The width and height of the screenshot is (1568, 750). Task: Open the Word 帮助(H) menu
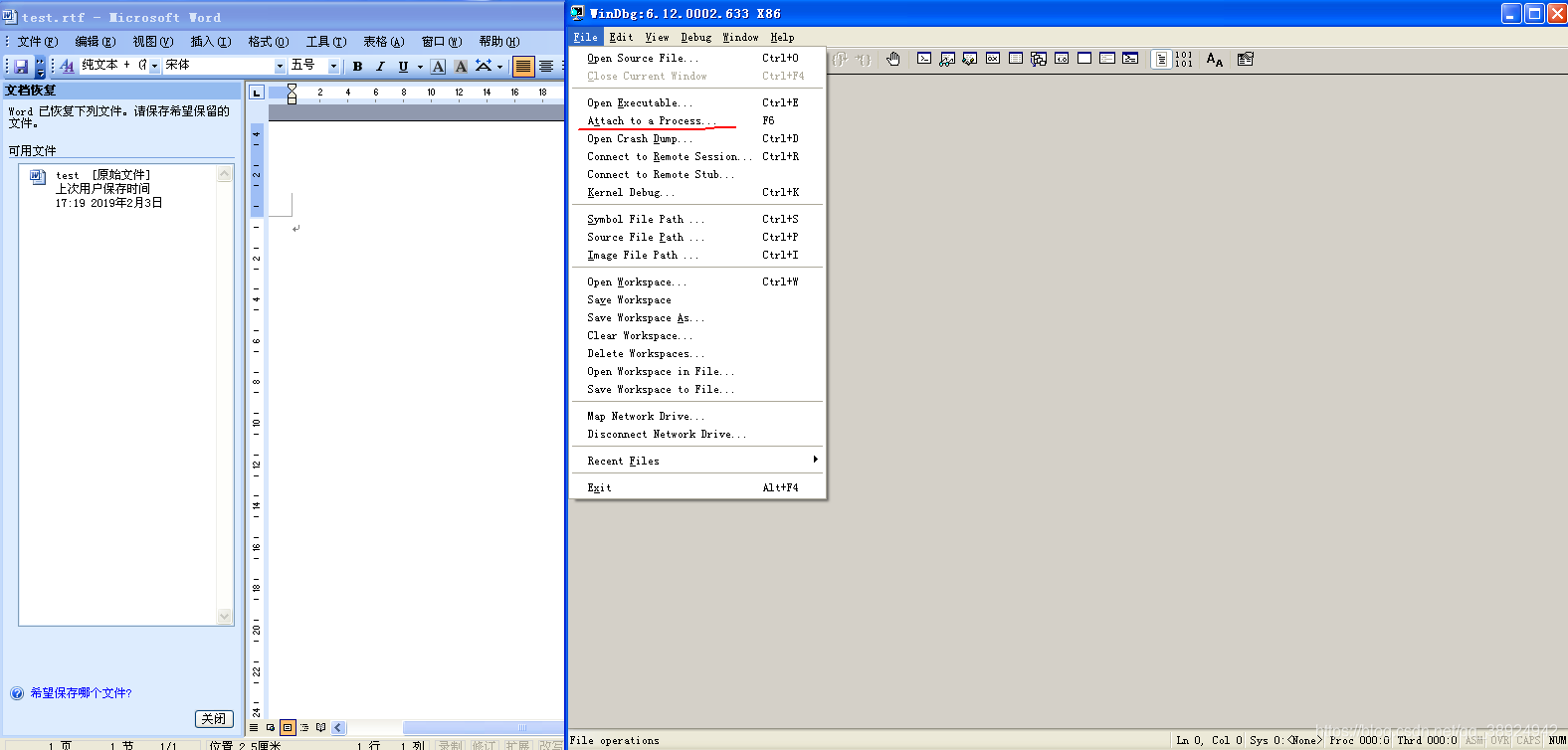[499, 42]
